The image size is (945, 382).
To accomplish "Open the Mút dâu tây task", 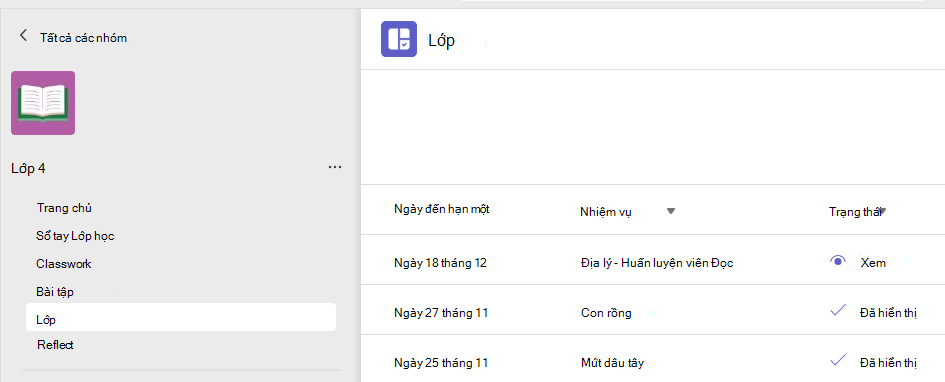I will pos(613,363).
